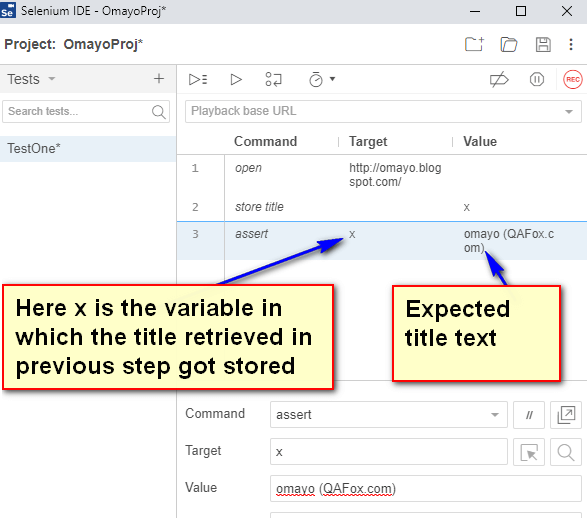Click row number 1 in command table
Viewport: 587px width, 518px height.
click(195, 168)
